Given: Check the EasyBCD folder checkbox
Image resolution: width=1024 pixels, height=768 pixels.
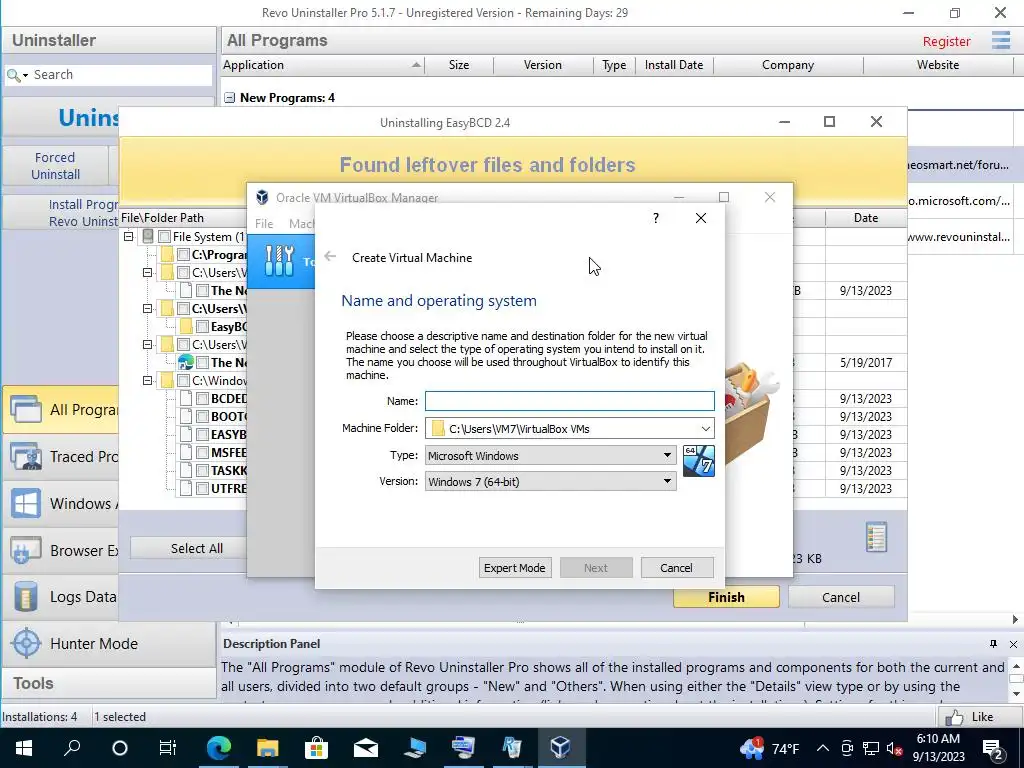Looking at the screenshot, I should pyautogui.click(x=202, y=327).
